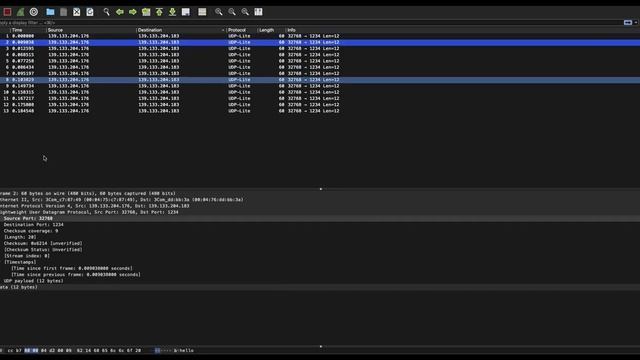Toggle packet list colorization icon
Viewport: 640px width, 360px height.
[202, 12]
